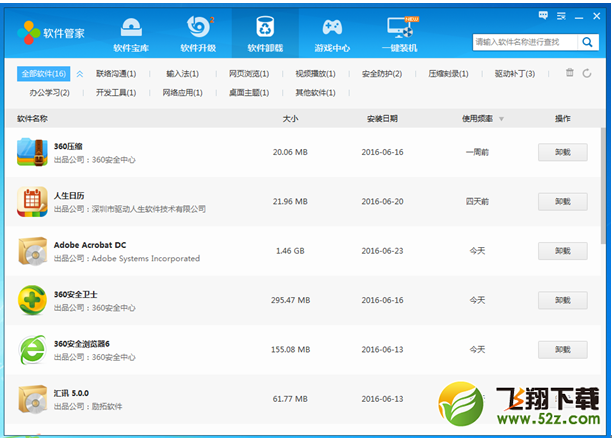Click the 360安全浏览器6 icon

click(32, 350)
